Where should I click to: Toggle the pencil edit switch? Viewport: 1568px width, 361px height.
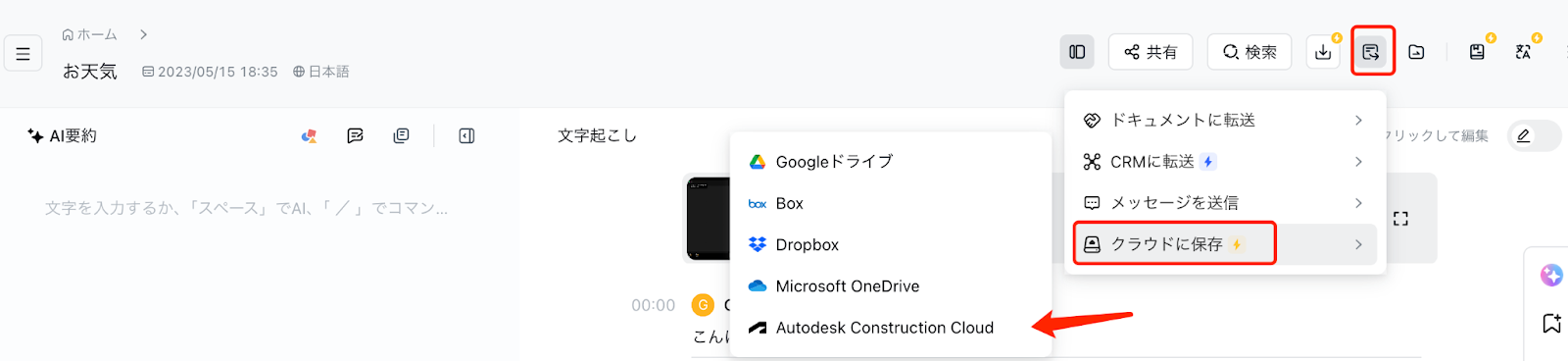[1535, 135]
